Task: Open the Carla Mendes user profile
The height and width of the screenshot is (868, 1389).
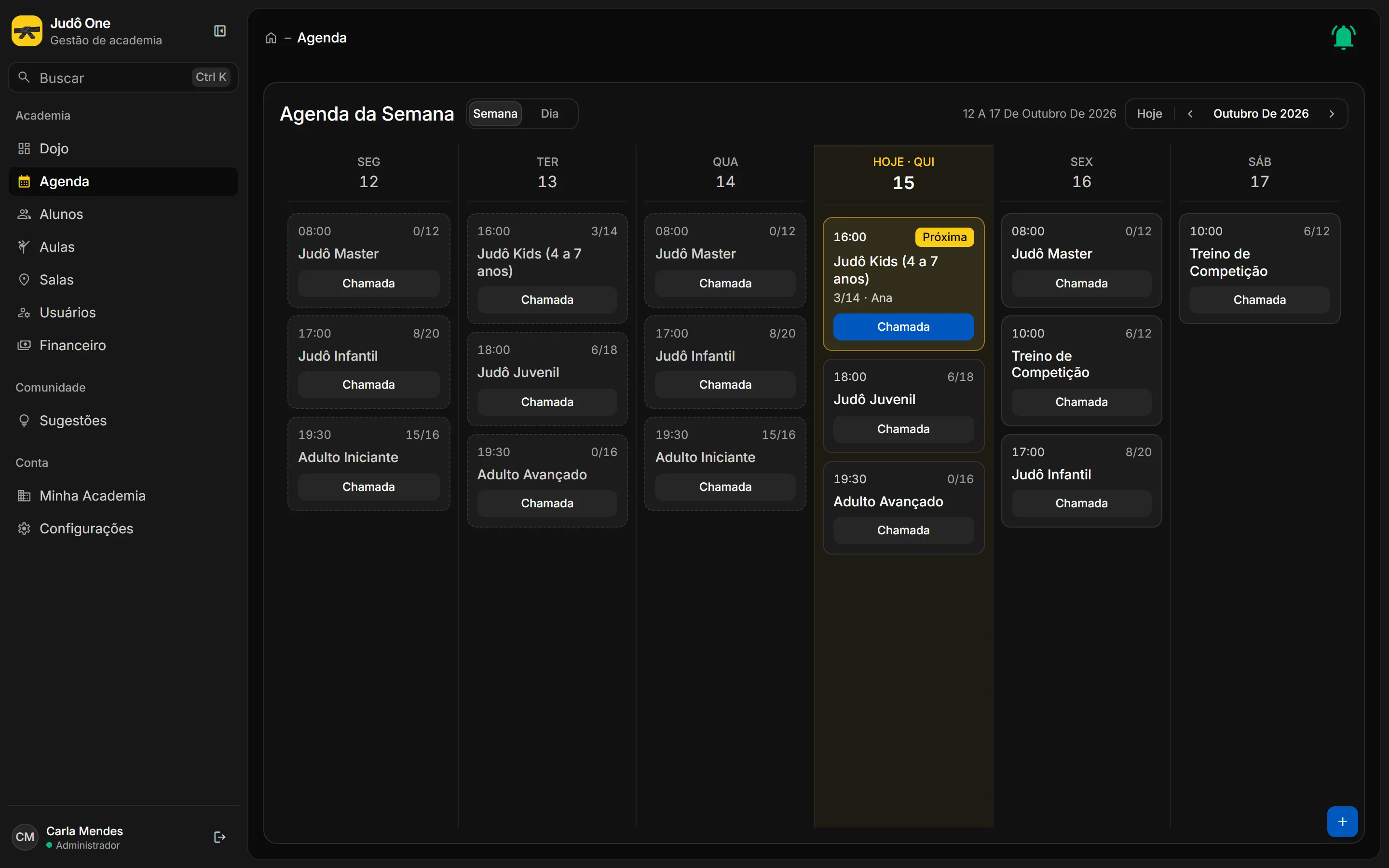Action: pos(84,837)
